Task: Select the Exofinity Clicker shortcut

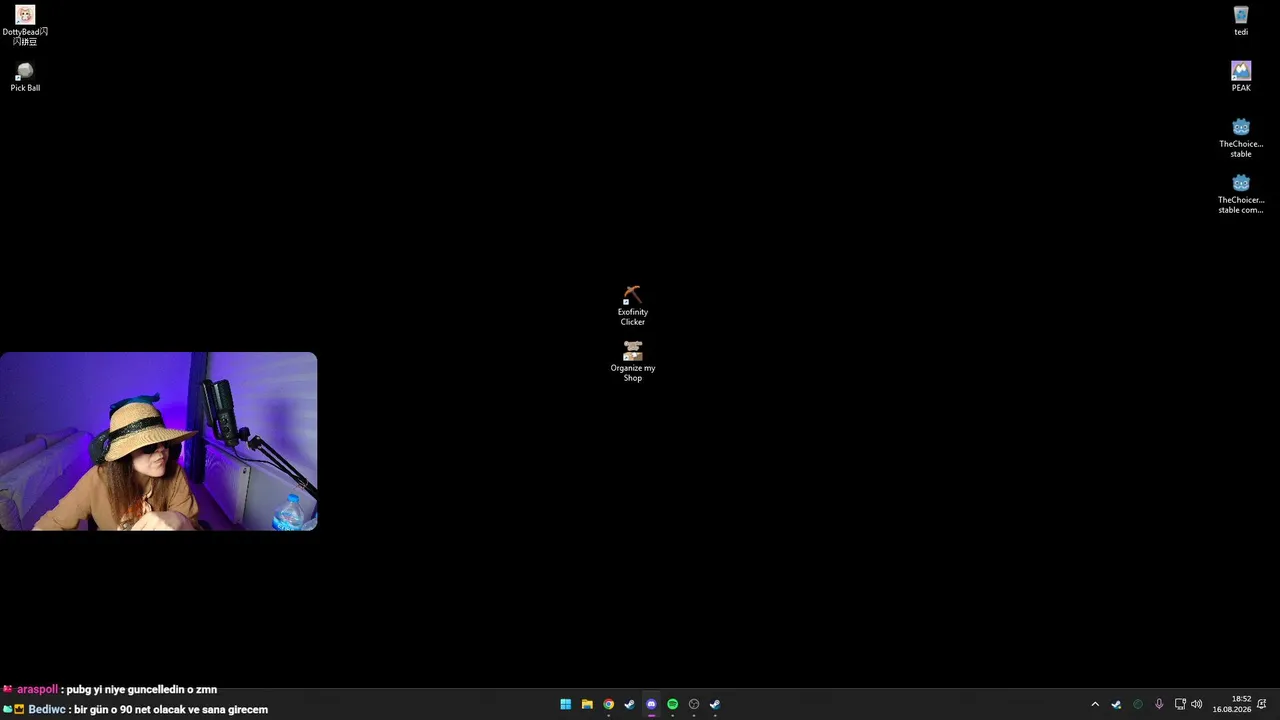Action: point(633,306)
